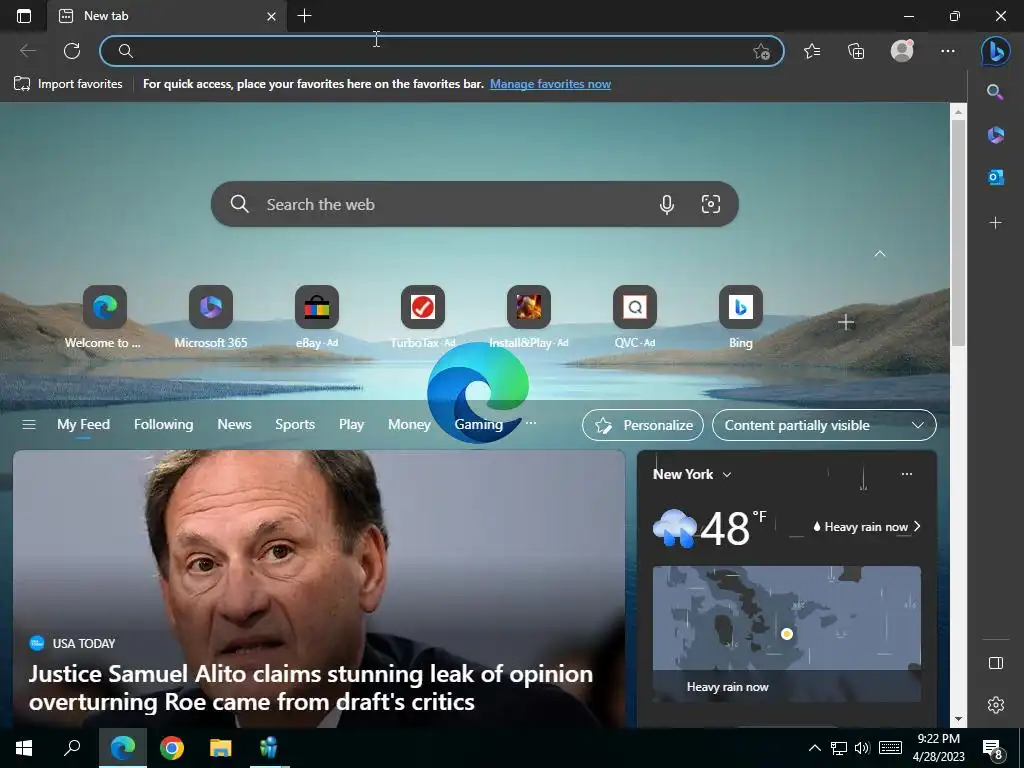
Task: Open Settings and more ellipsis menu
Action: pos(948,51)
